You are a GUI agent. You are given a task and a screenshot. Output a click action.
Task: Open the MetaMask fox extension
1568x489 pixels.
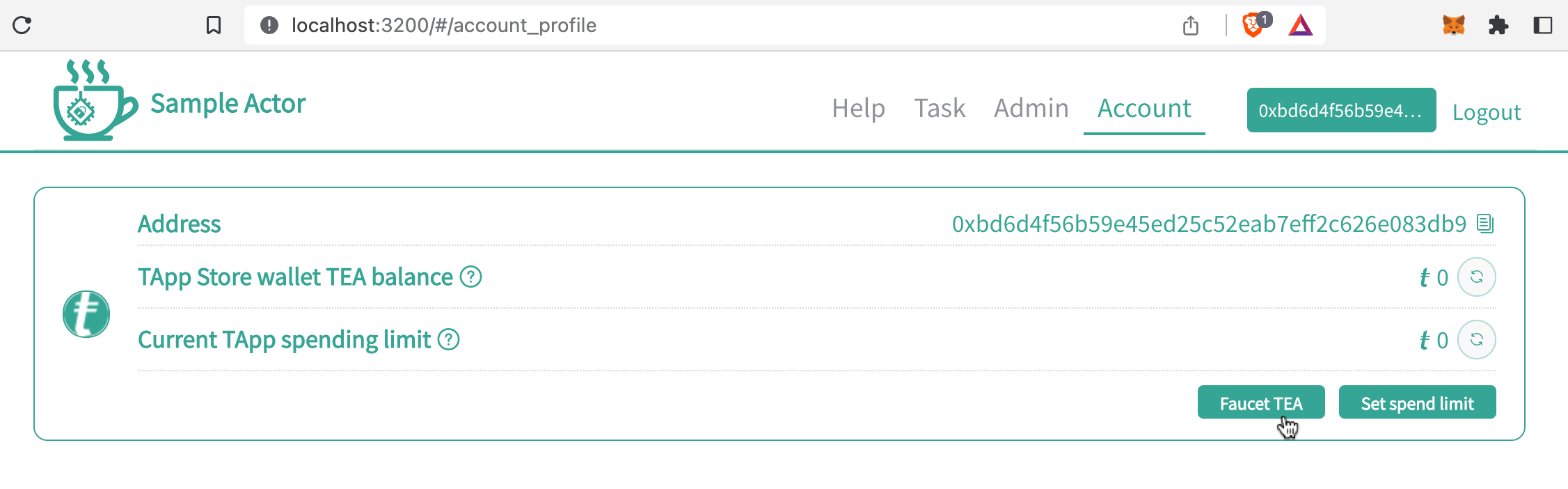[1453, 26]
